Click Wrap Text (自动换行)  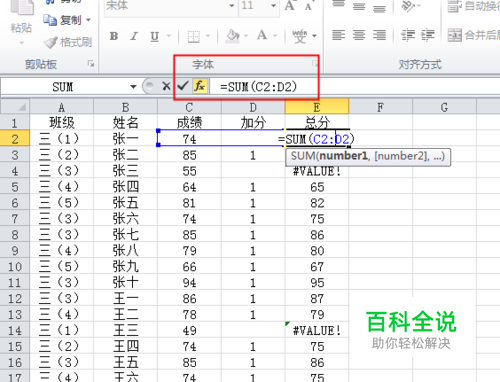tap(473, 6)
